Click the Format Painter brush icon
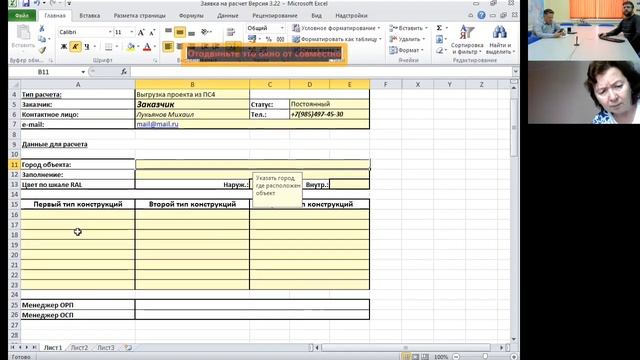The width and height of the screenshot is (640, 360). pos(42,50)
